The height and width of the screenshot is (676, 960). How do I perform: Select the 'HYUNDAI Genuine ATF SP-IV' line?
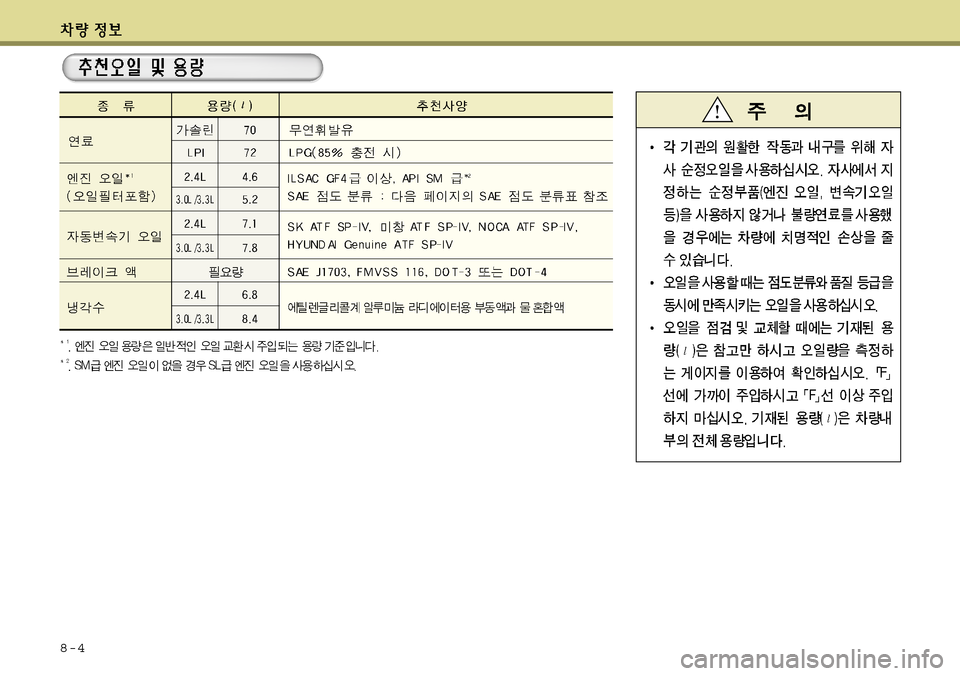(x=370, y=245)
